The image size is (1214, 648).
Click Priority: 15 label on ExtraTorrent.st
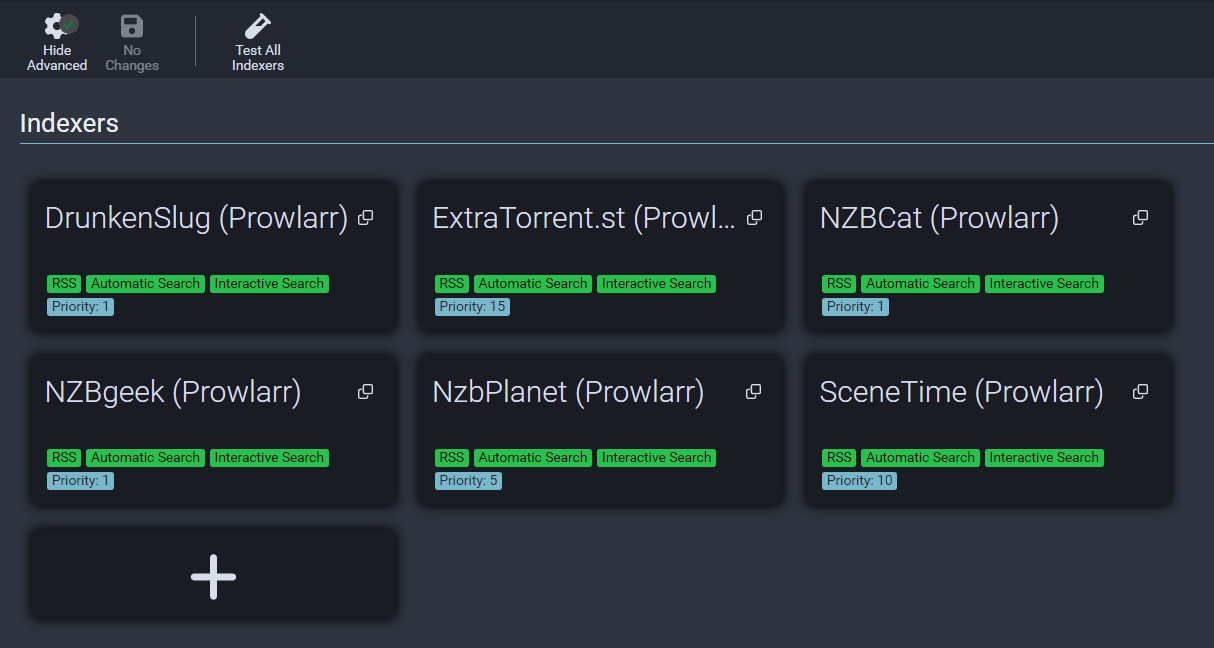472,307
